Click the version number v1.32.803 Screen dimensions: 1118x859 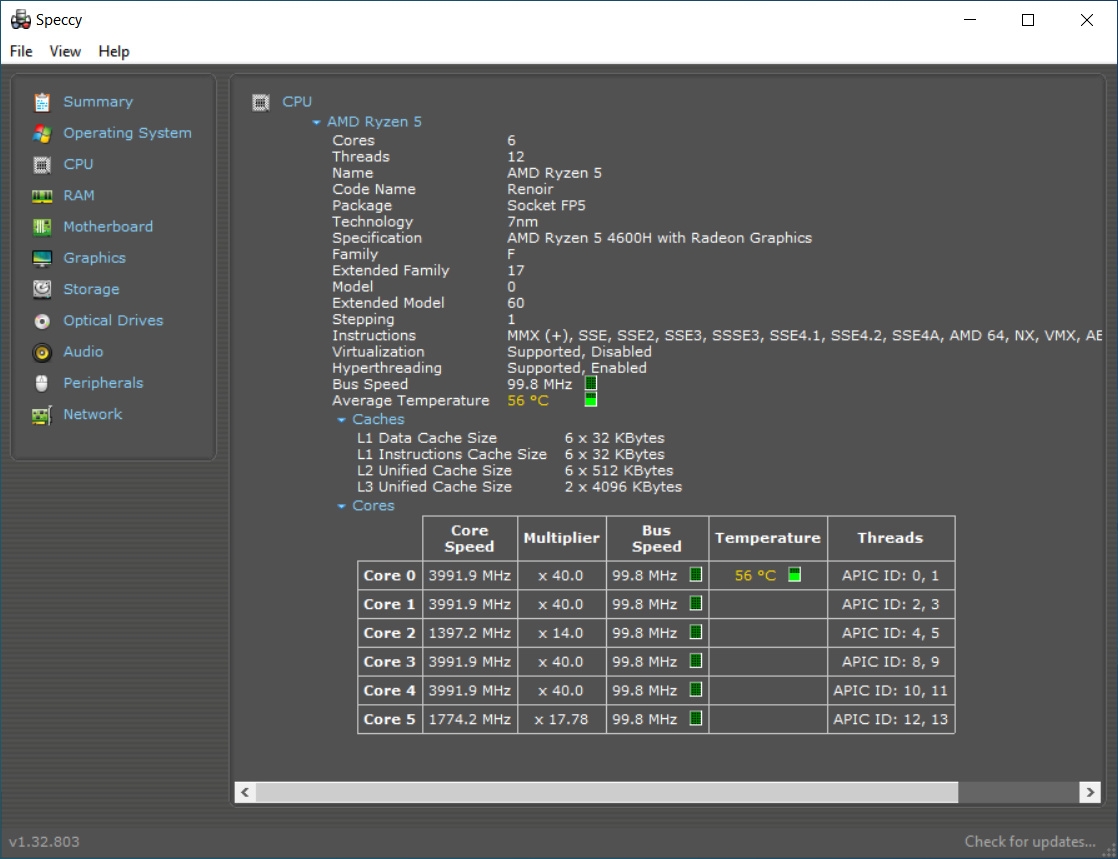tap(44, 841)
